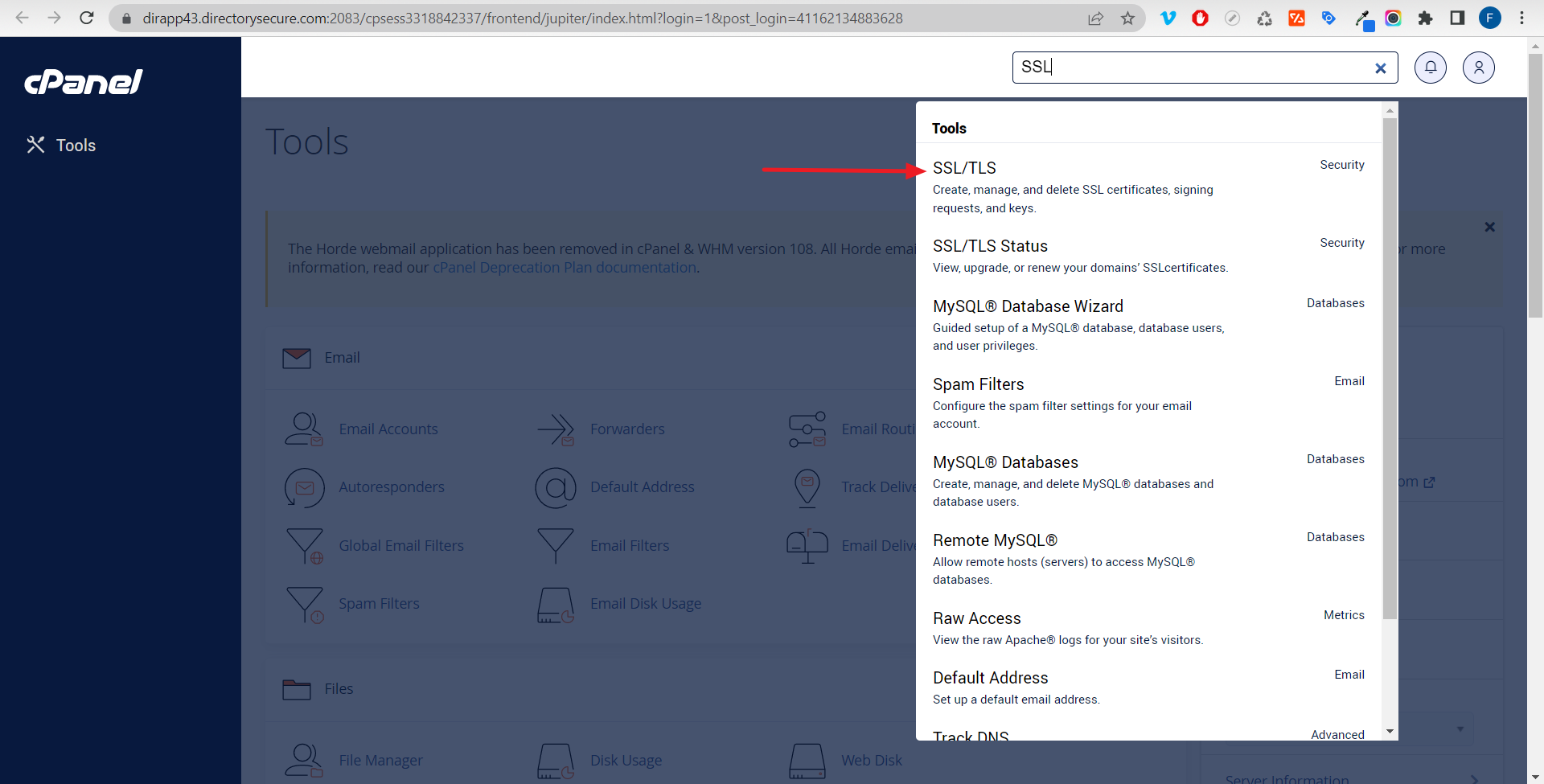This screenshot has height=784, width=1544.
Task: Dismiss the Horde notice banner
Action: 1489,227
